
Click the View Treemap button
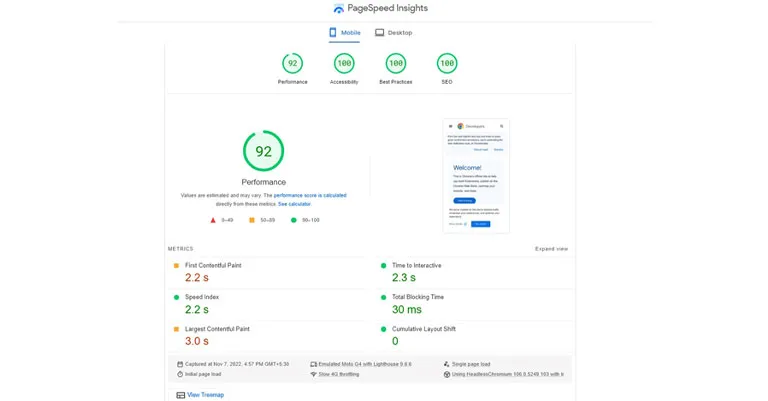pyautogui.click(x=200, y=395)
